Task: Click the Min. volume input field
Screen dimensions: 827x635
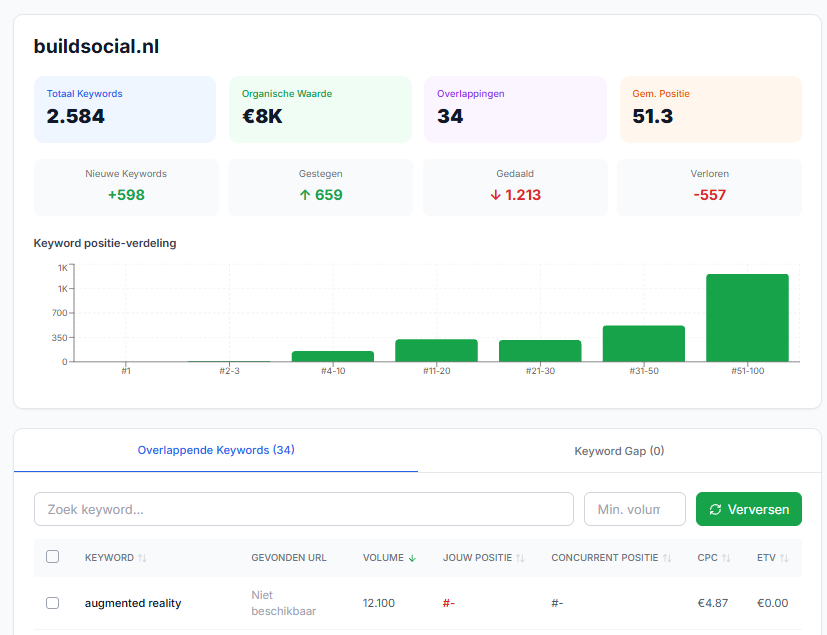Action: [634, 509]
